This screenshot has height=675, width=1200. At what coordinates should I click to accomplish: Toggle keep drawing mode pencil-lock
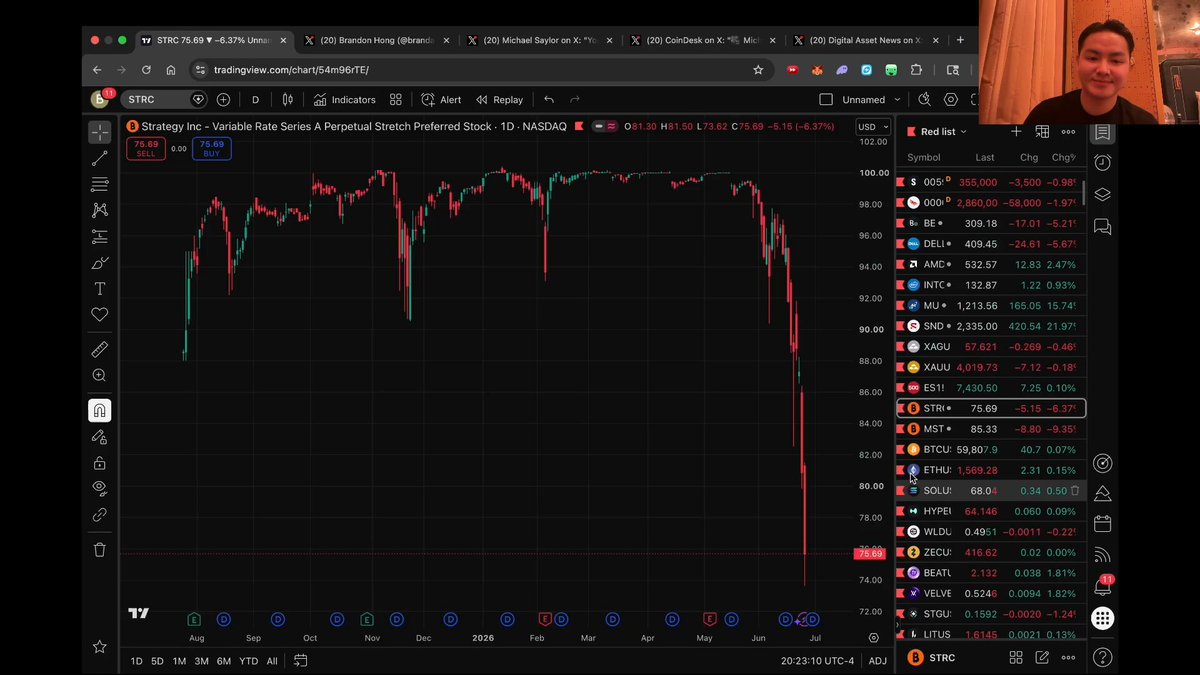[x=99, y=437]
